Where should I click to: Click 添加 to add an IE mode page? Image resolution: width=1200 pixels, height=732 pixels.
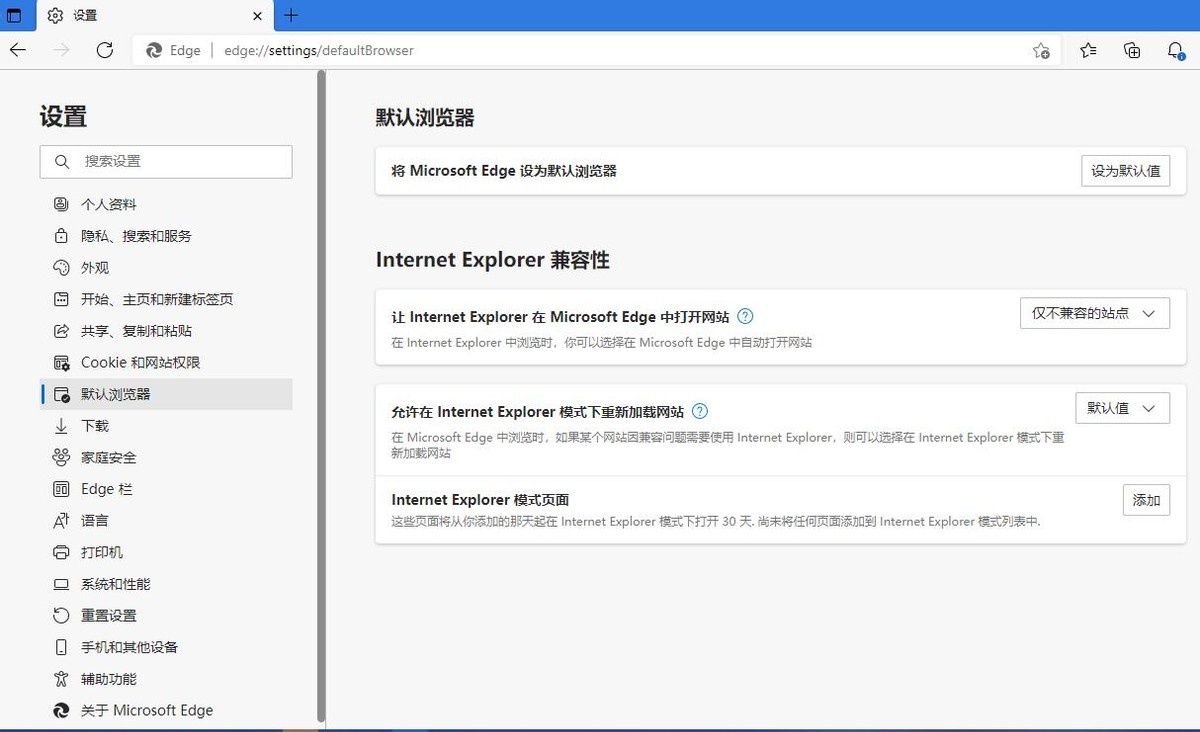pos(1146,500)
